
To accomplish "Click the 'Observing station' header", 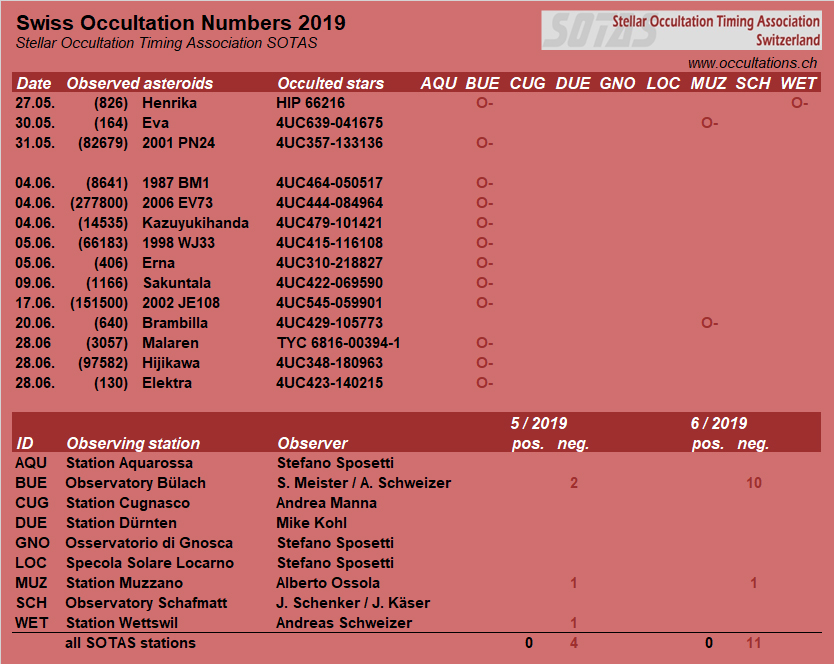I will pos(133,443).
